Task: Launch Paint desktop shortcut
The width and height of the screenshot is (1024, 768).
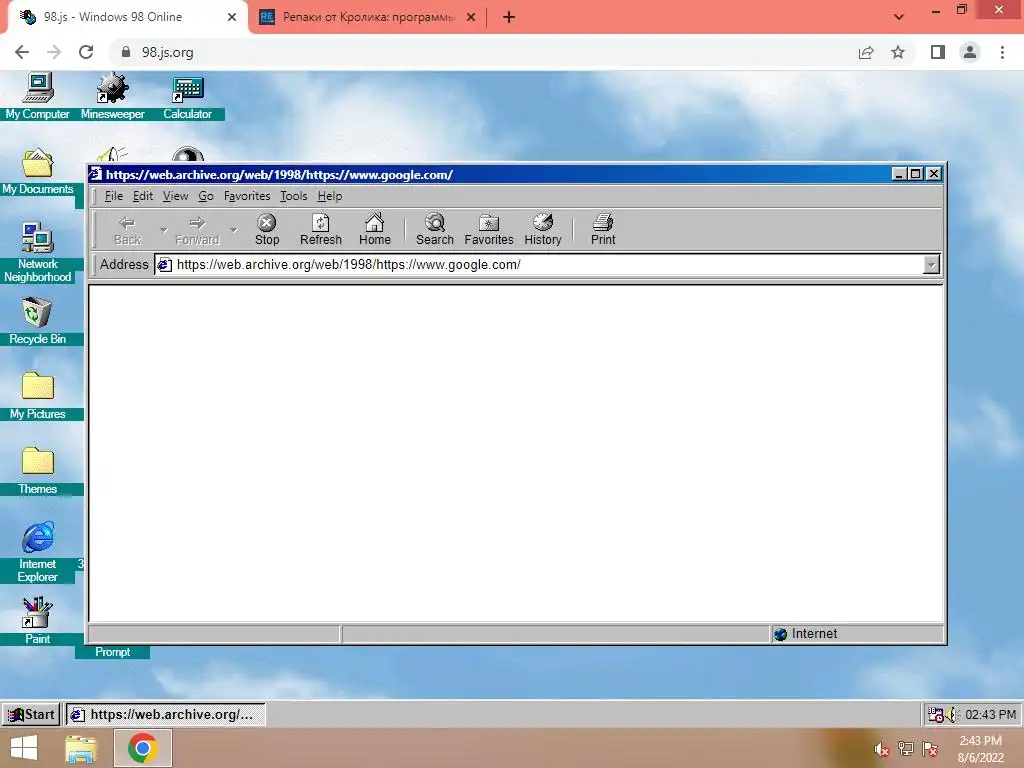Action: 37,620
